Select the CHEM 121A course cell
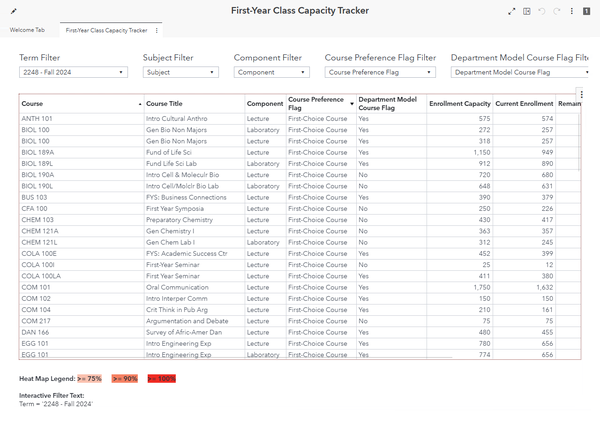The width and height of the screenshot is (600, 424). pos(82,231)
